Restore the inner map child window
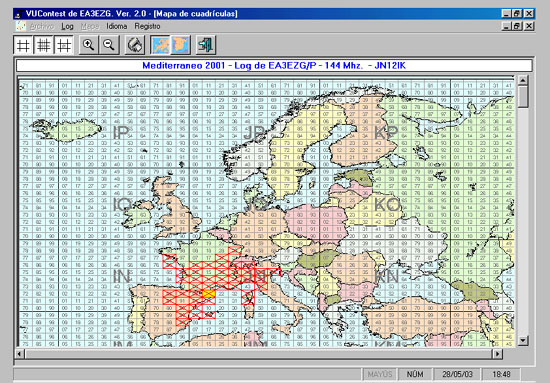This screenshot has width=550, height=383. [x=516, y=26]
